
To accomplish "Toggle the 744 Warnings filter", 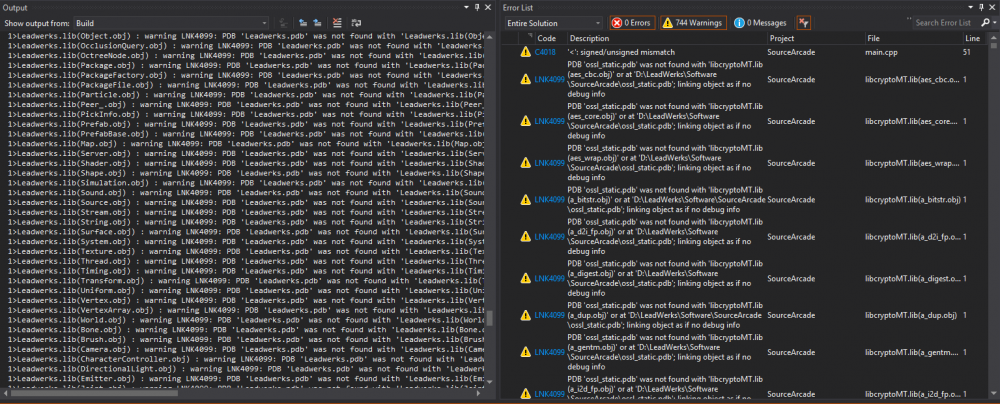I will click(693, 22).
